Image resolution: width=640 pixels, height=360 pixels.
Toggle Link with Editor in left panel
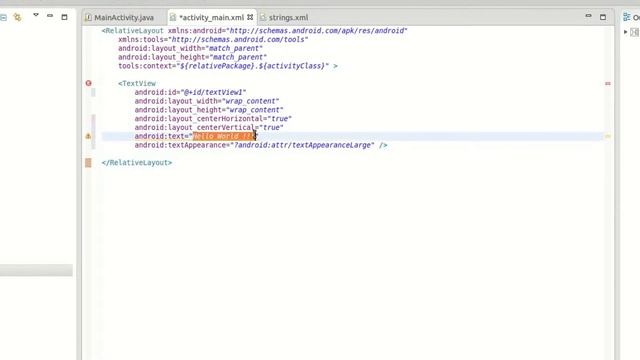click(x=17, y=17)
